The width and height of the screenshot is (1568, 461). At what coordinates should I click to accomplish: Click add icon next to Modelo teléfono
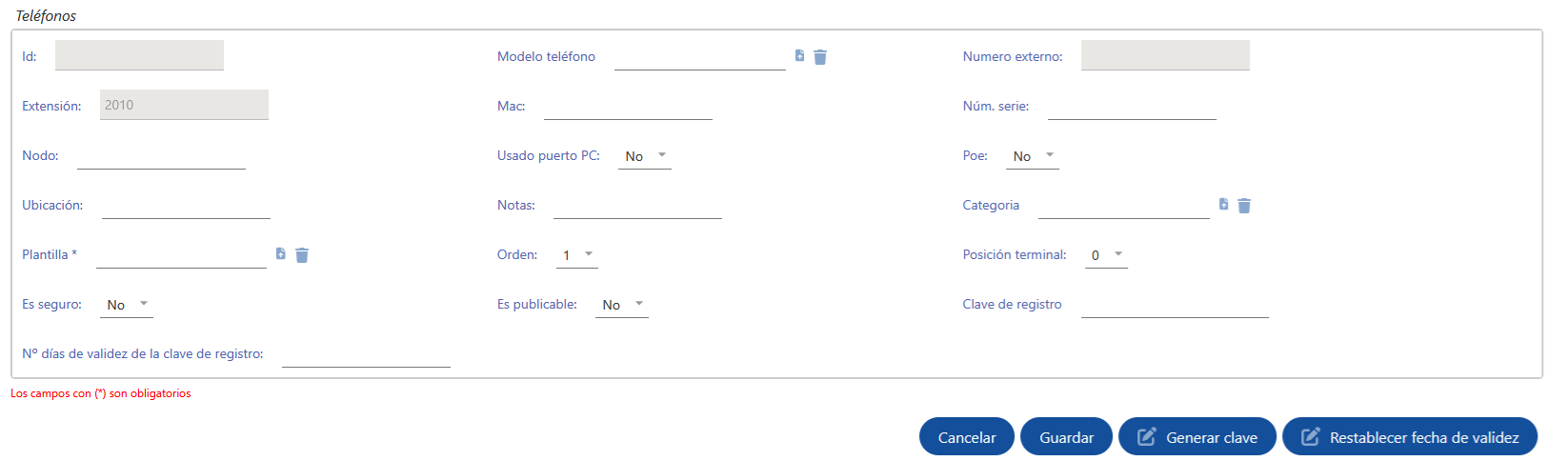point(799,56)
